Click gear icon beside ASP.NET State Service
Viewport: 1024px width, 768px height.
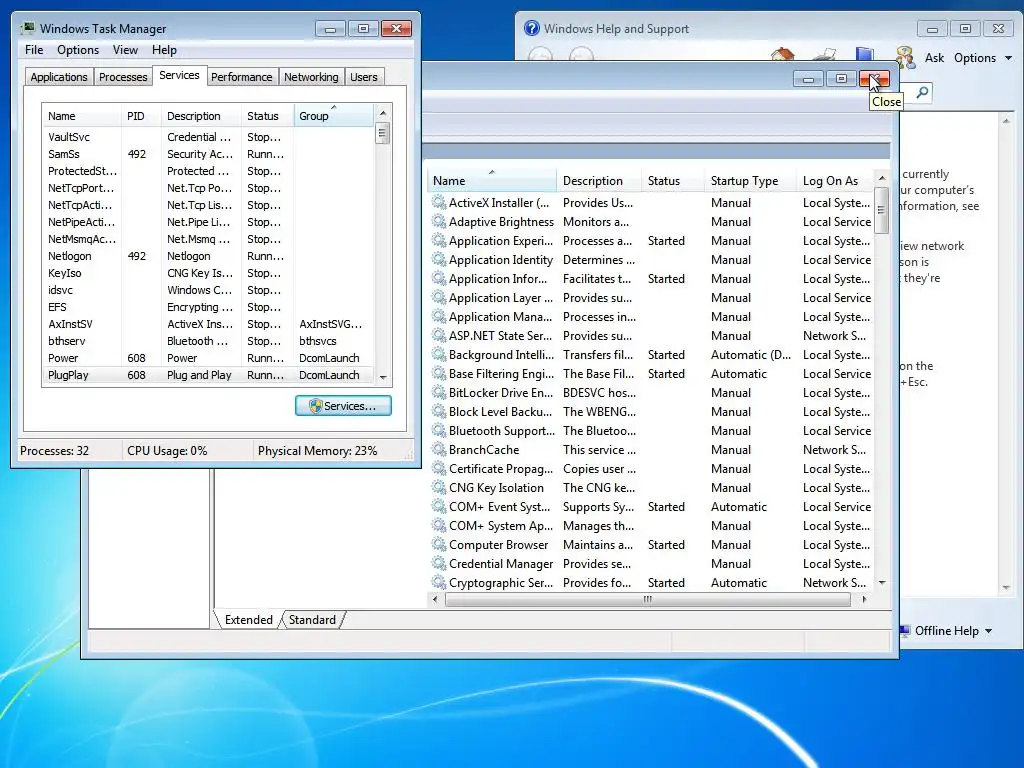tap(439, 335)
